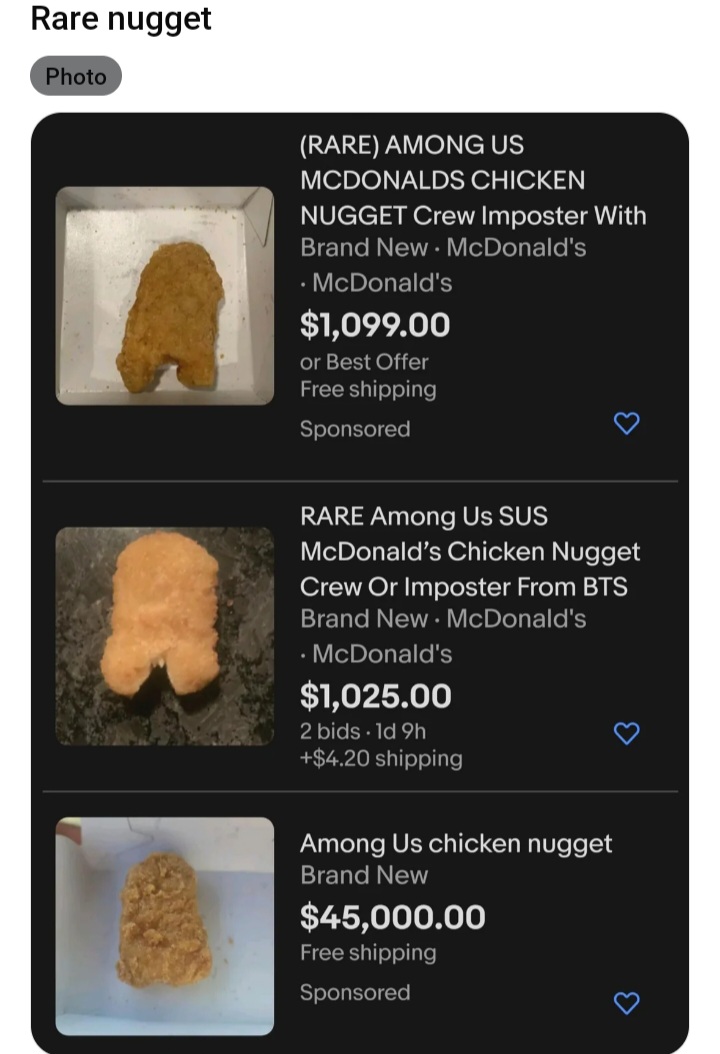Click the $1,099.00 price
Viewport: 720px width, 1054px height.
point(375,324)
